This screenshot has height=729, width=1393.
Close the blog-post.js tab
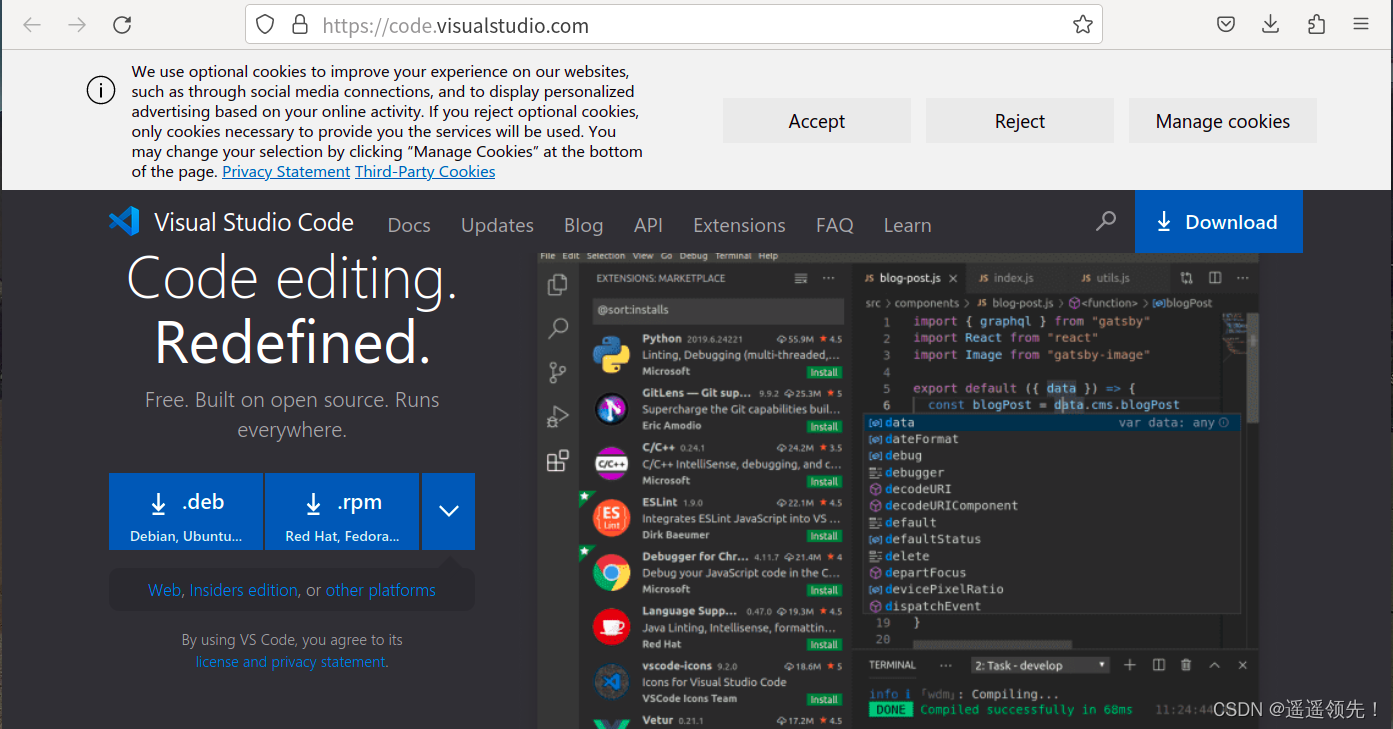(x=953, y=279)
